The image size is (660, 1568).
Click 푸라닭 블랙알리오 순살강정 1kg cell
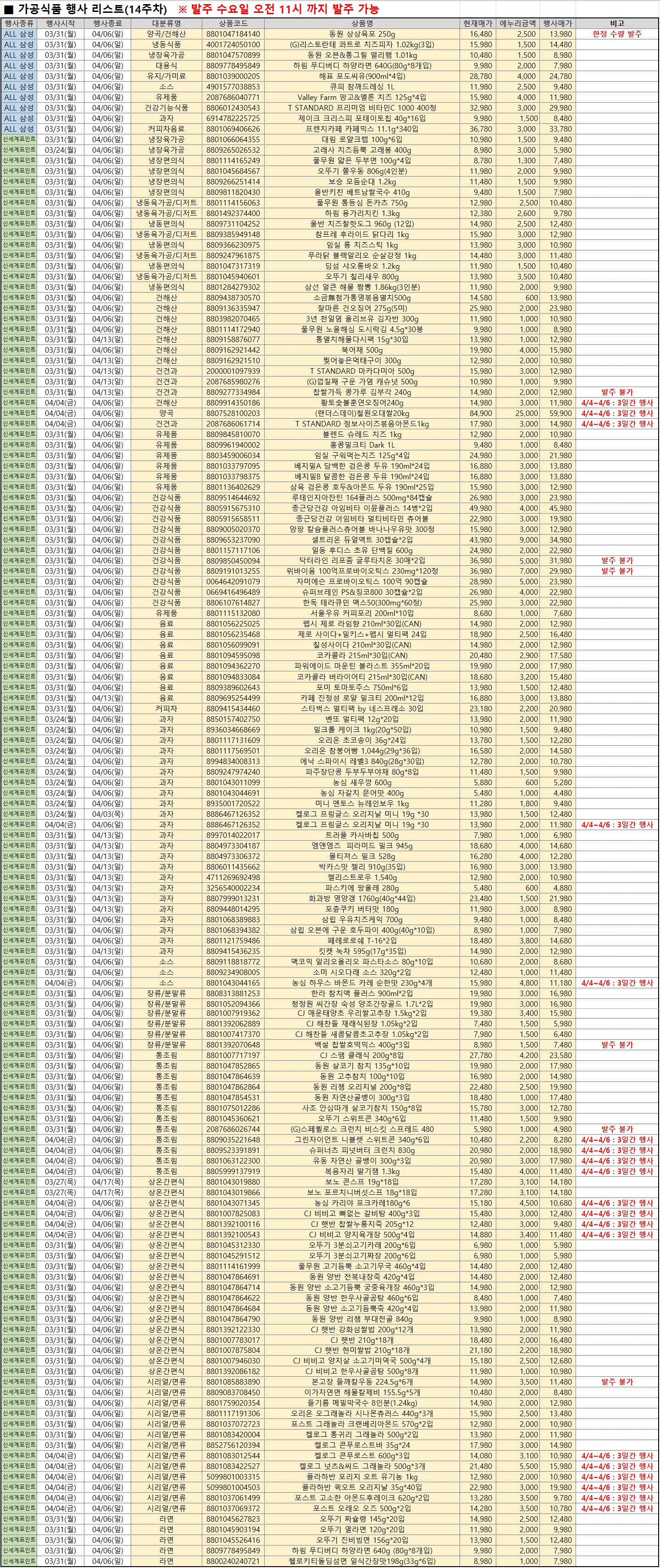(x=362, y=255)
